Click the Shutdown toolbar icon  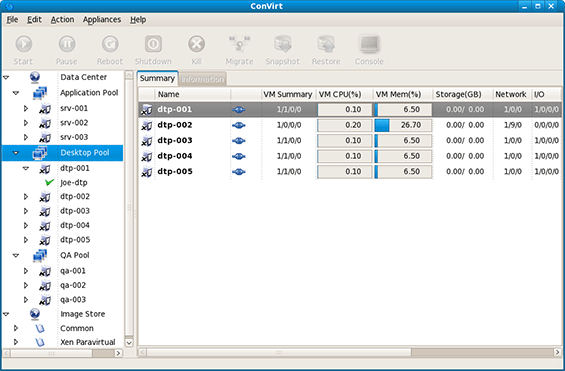point(153,44)
